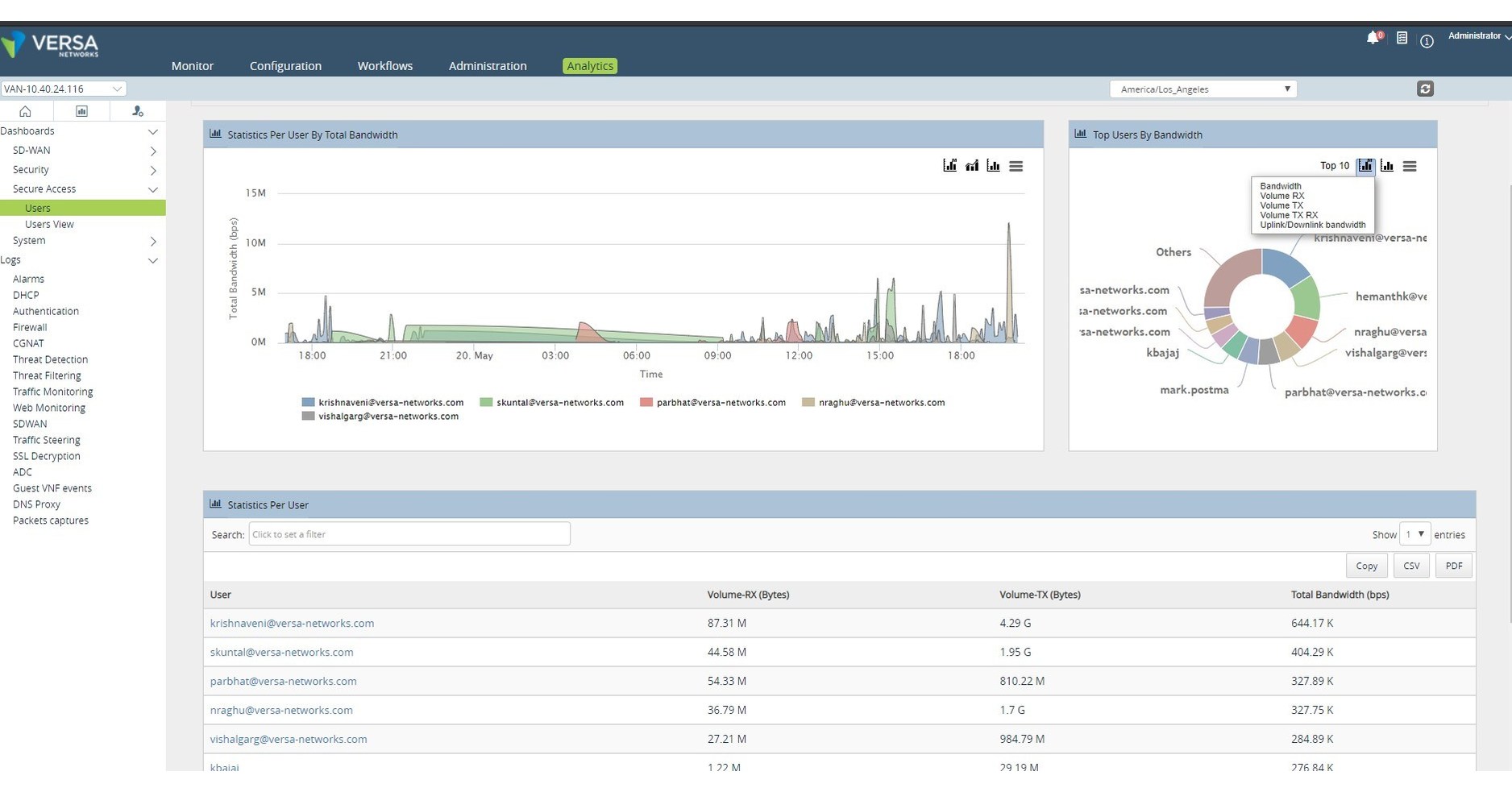Open krishnaveni@versa-networks.com user details
This screenshot has width=1512, height=792.
pyautogui.click(x=292, y=623)
